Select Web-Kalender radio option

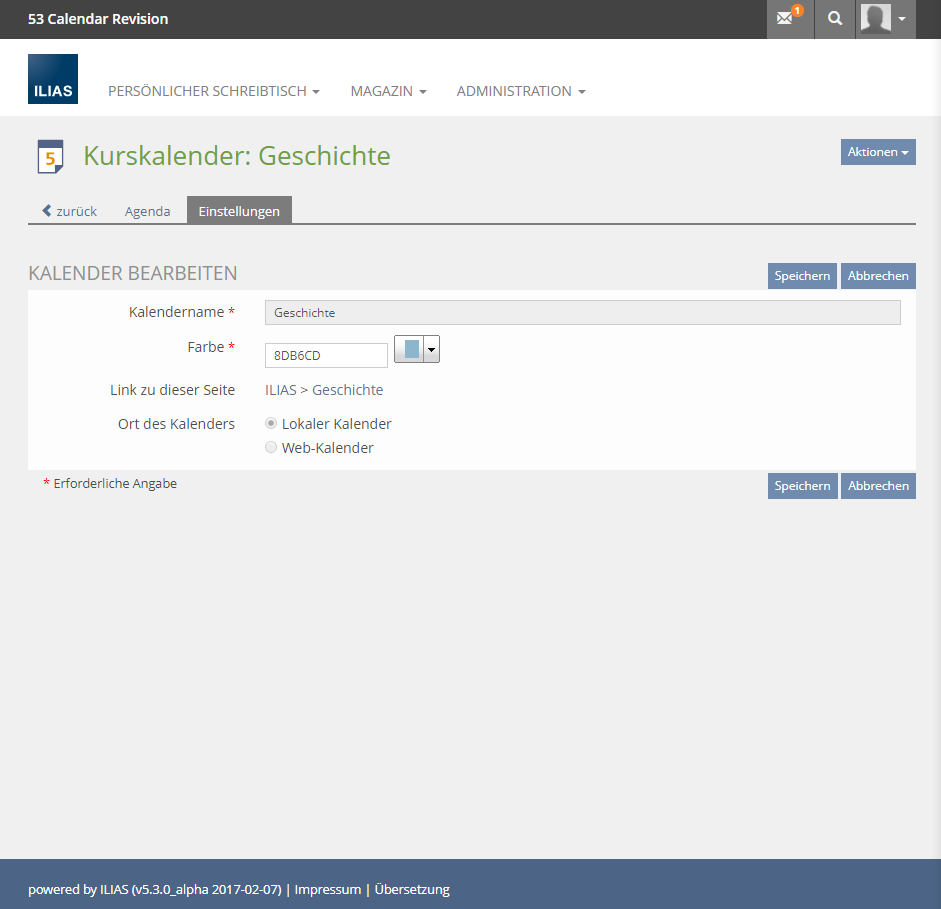[x=271, y=448]
